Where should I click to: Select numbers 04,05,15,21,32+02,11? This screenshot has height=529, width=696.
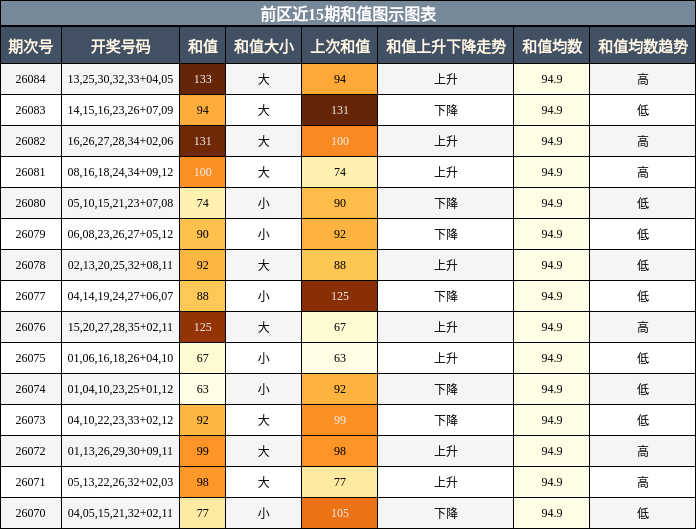click(x=120, y=513)
